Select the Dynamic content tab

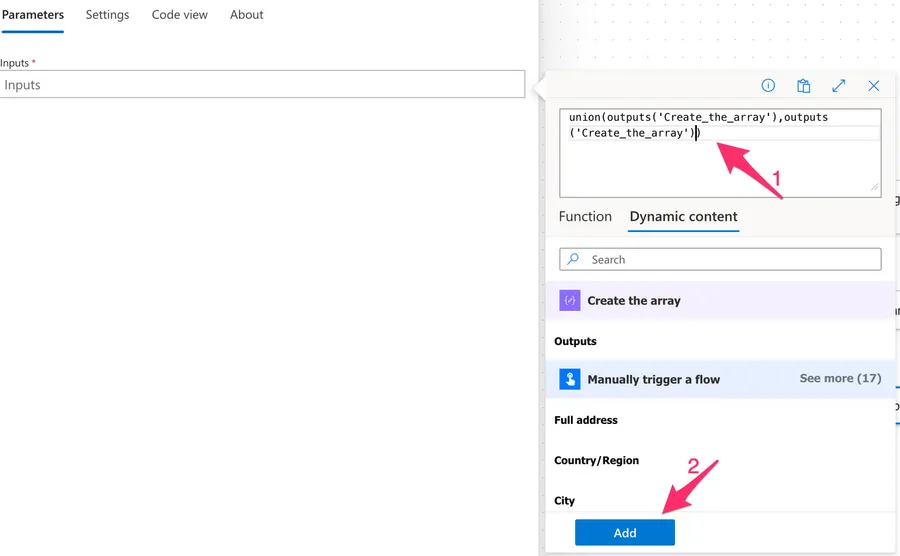click(683, 216)
